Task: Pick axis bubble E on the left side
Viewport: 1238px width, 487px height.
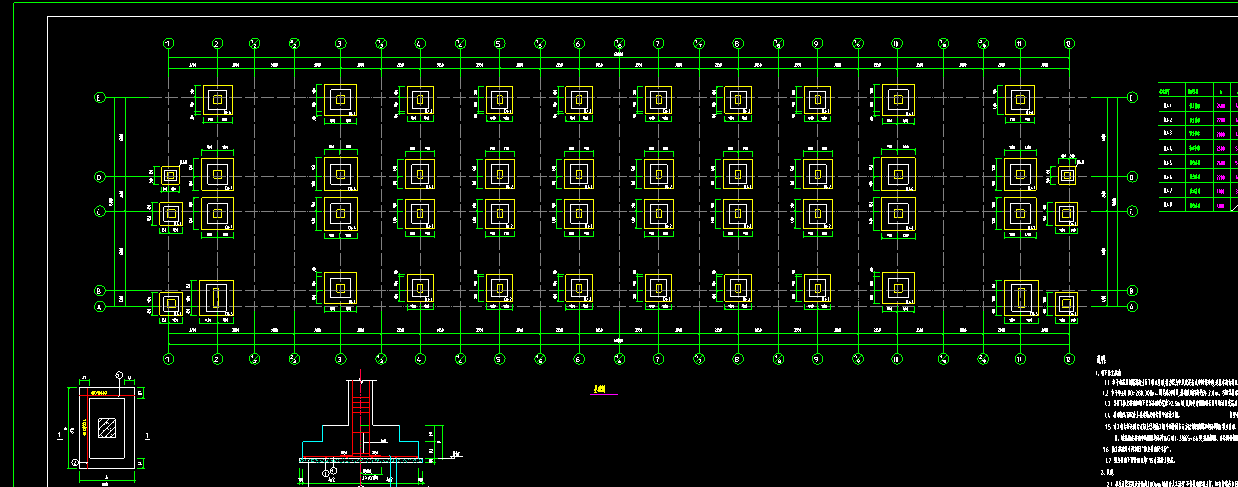Action: 99,98
